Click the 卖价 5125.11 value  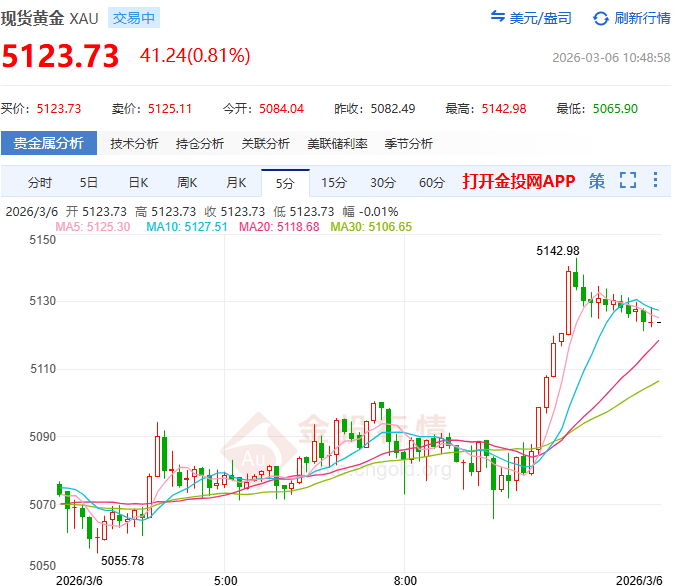pyautogui.click(x=170, y=109)
